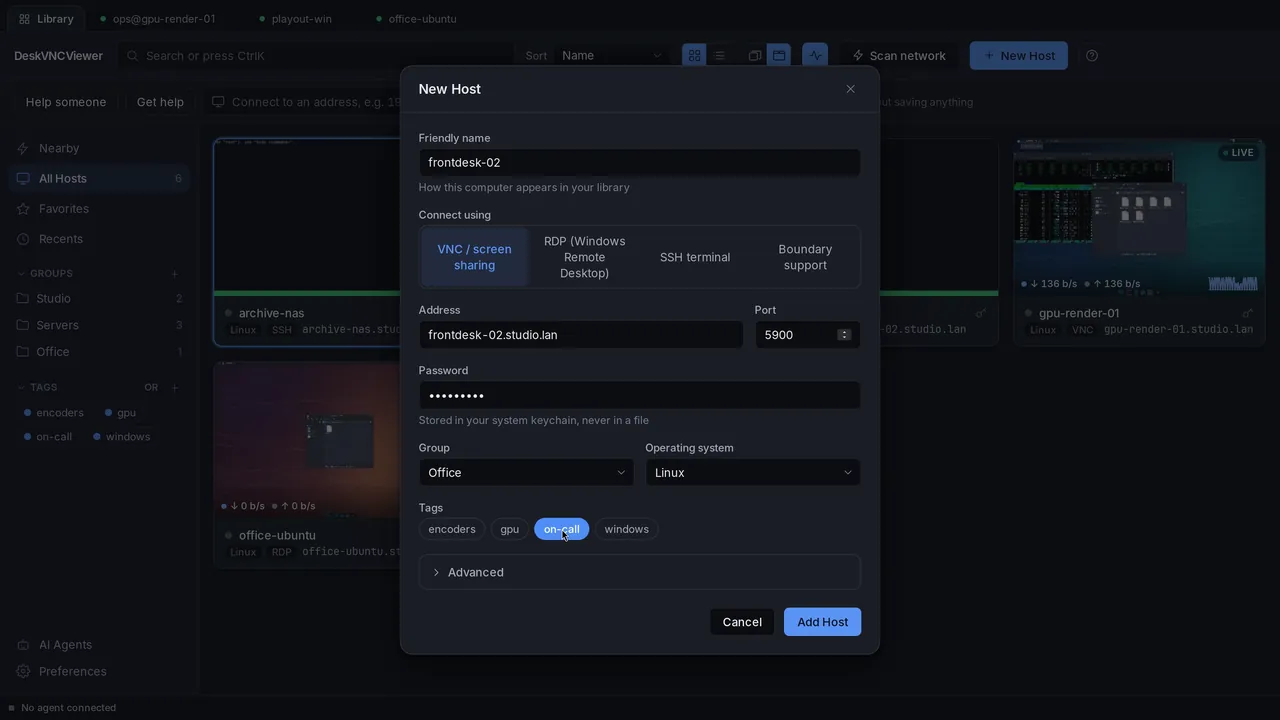Screen dimensions: 1280x720
Task: Open the Group dropdown
Action: (x=527, y=473)
